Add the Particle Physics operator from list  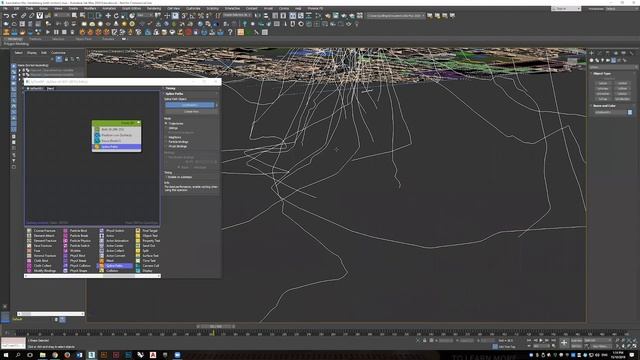80,241
